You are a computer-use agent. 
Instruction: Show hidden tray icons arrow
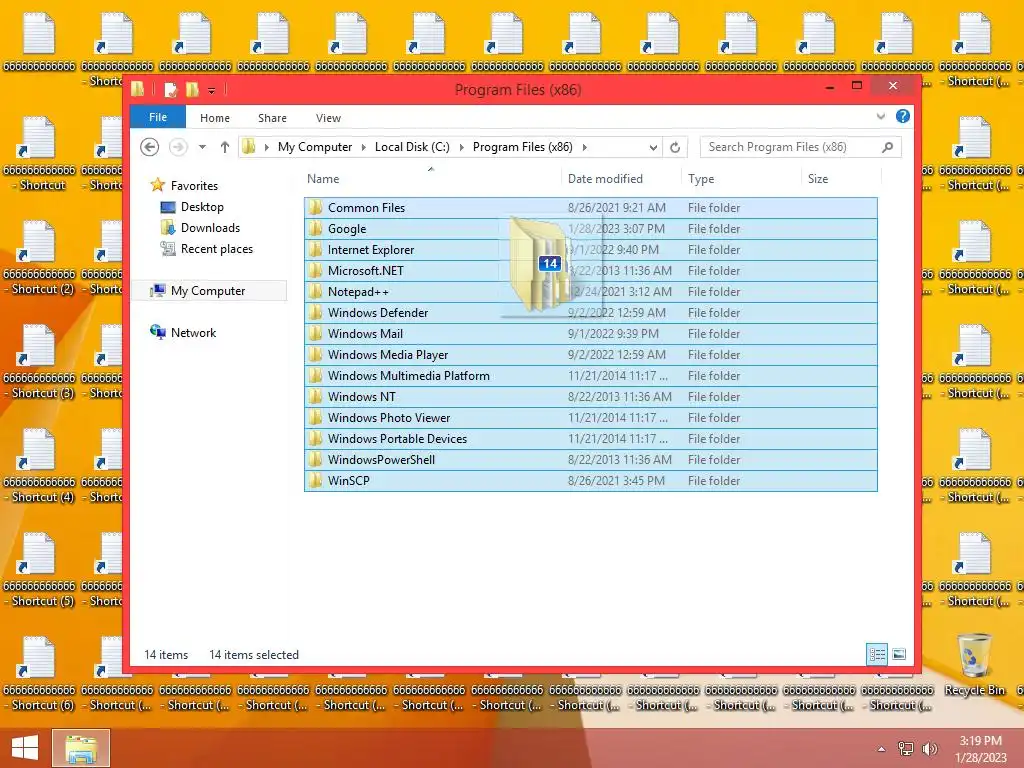[881, 749]
